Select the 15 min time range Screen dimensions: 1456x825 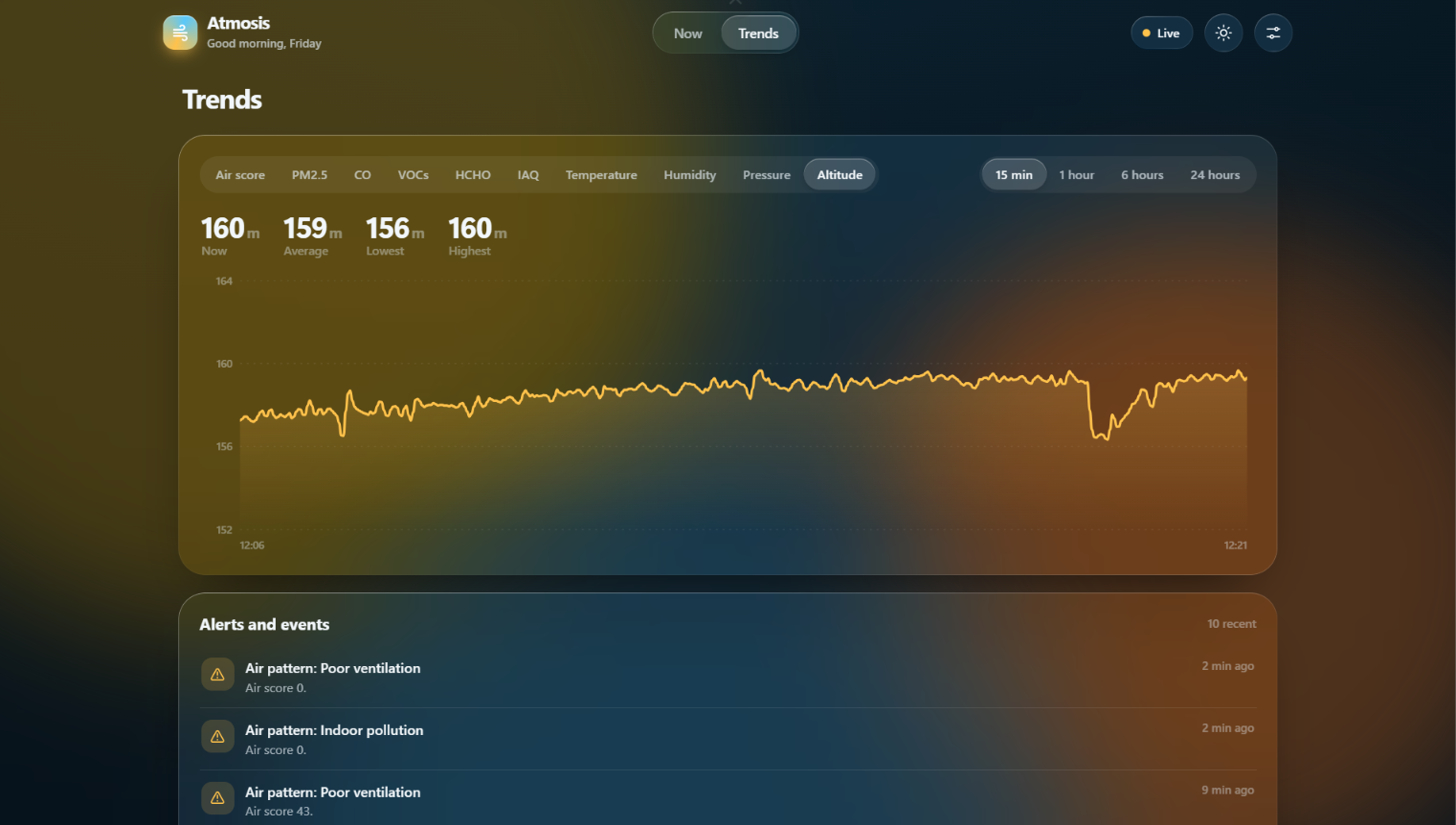click(x=1014, y=175)
